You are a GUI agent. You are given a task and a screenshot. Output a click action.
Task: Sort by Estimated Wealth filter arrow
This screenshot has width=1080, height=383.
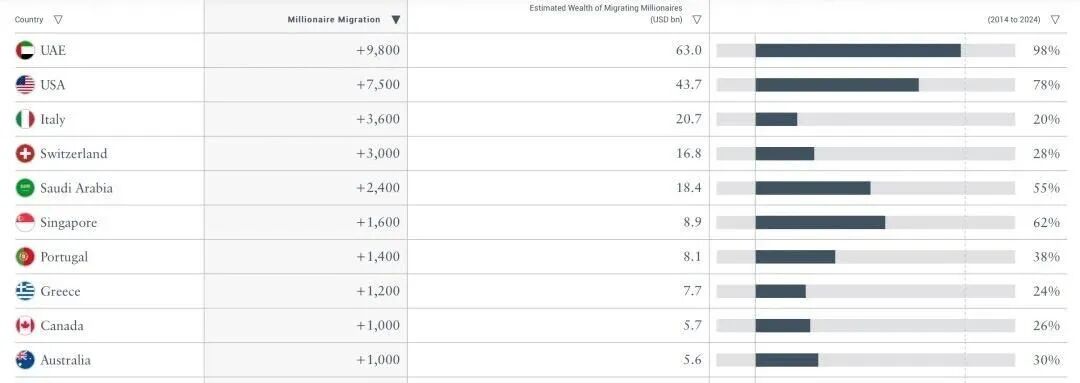pos(697,20)
